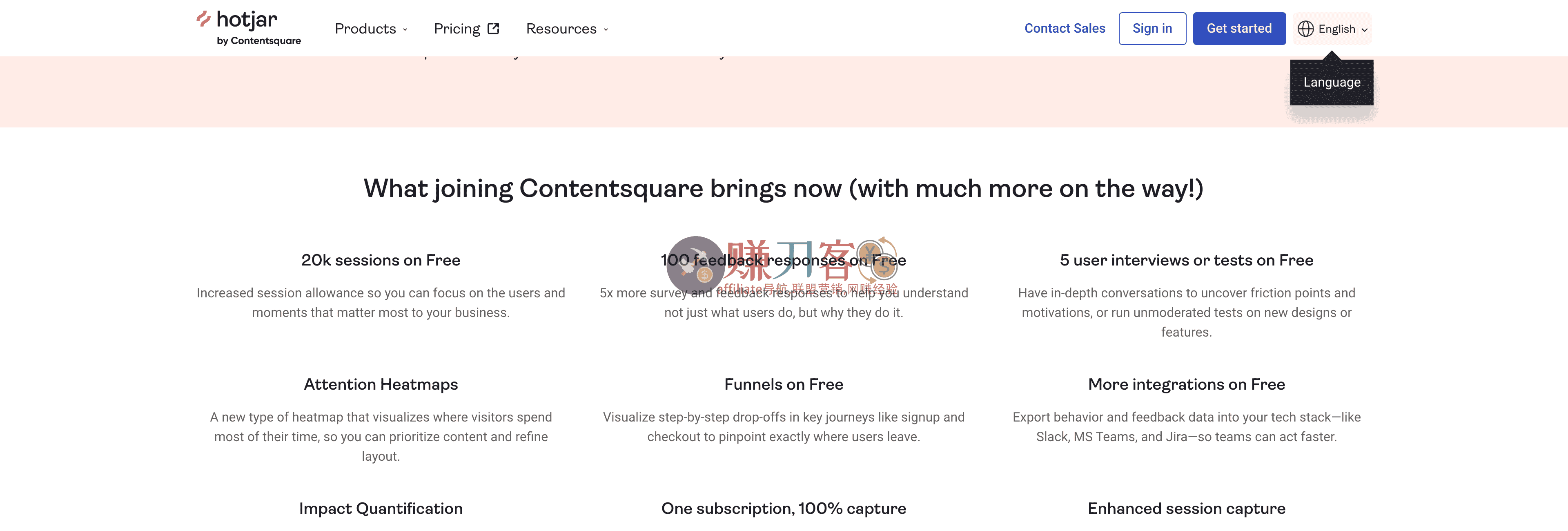Viewport: 1568px width, 531px height.
Task: Expand the Resources dropdown chevron
Action: coord(606,29)
